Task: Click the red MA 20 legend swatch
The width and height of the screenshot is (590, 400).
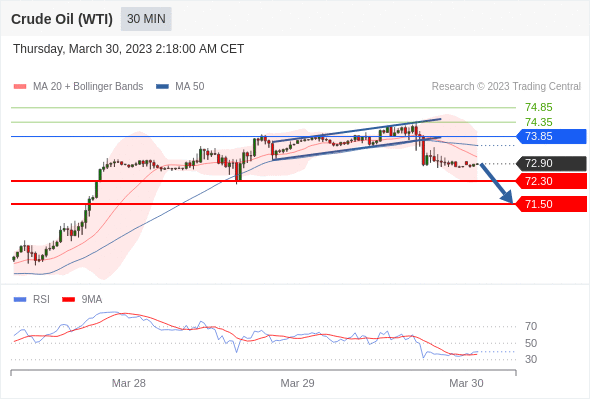Action: (x=20, y=87)
